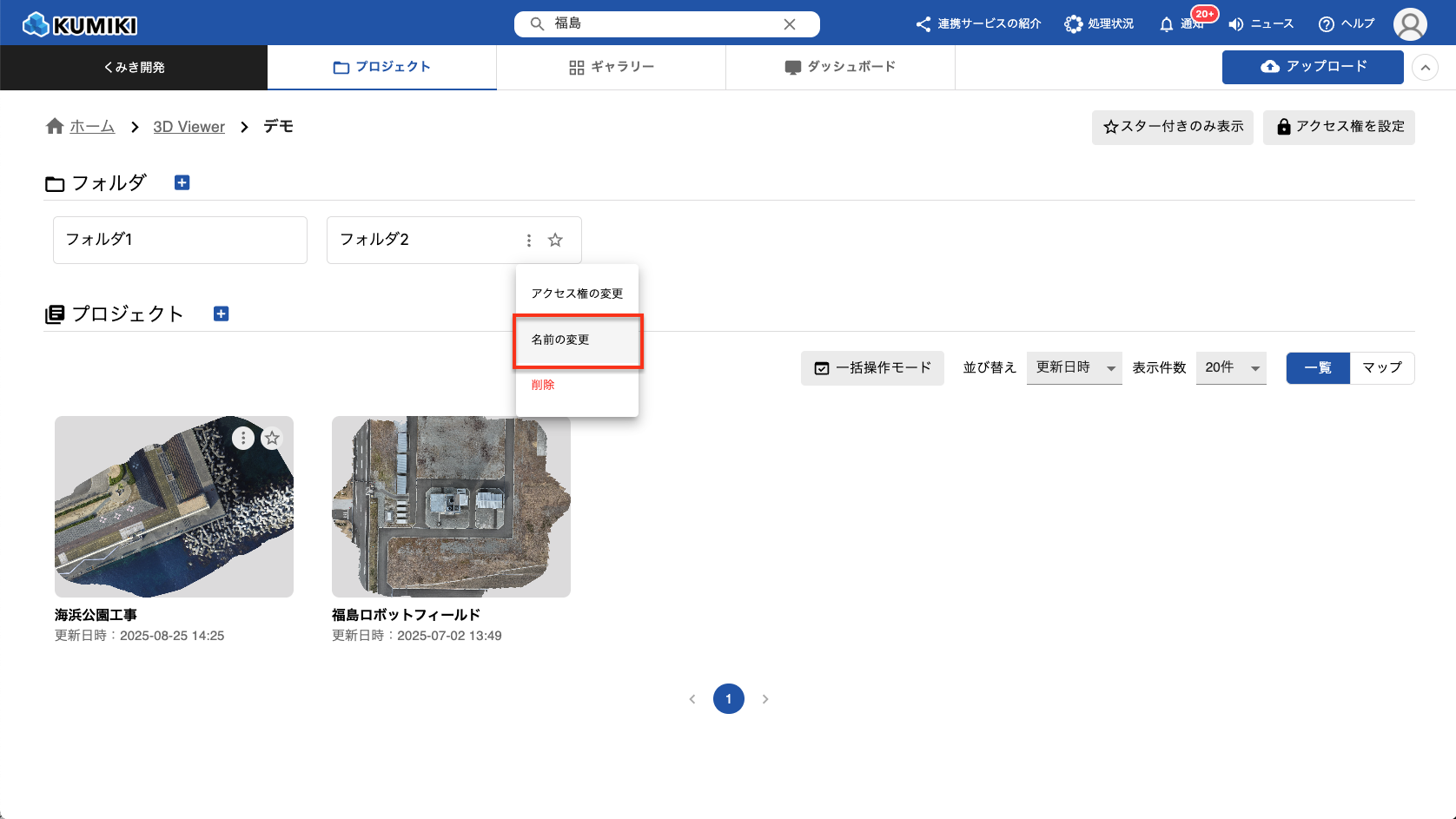Toggle スター付きのみ表示 filter

1172,127
